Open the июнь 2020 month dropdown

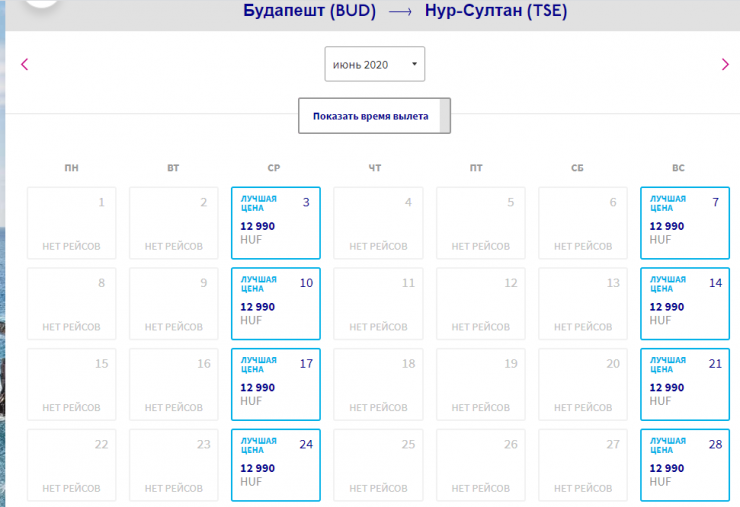[x=374, y=64]
